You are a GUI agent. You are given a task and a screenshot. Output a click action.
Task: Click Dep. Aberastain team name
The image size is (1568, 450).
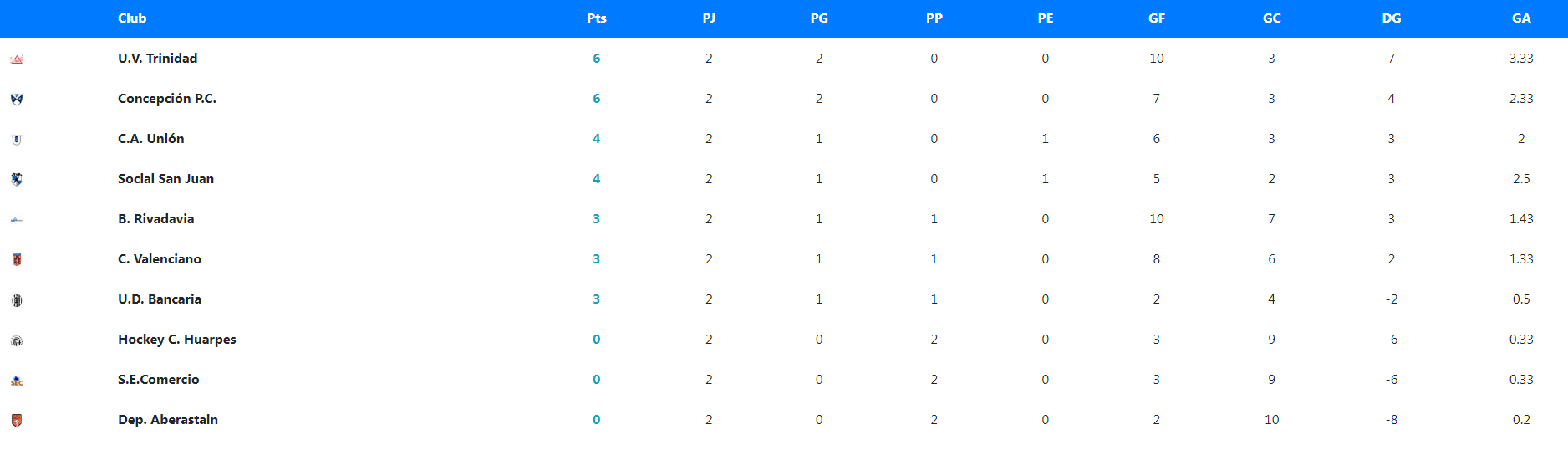(x=167, y=420)
